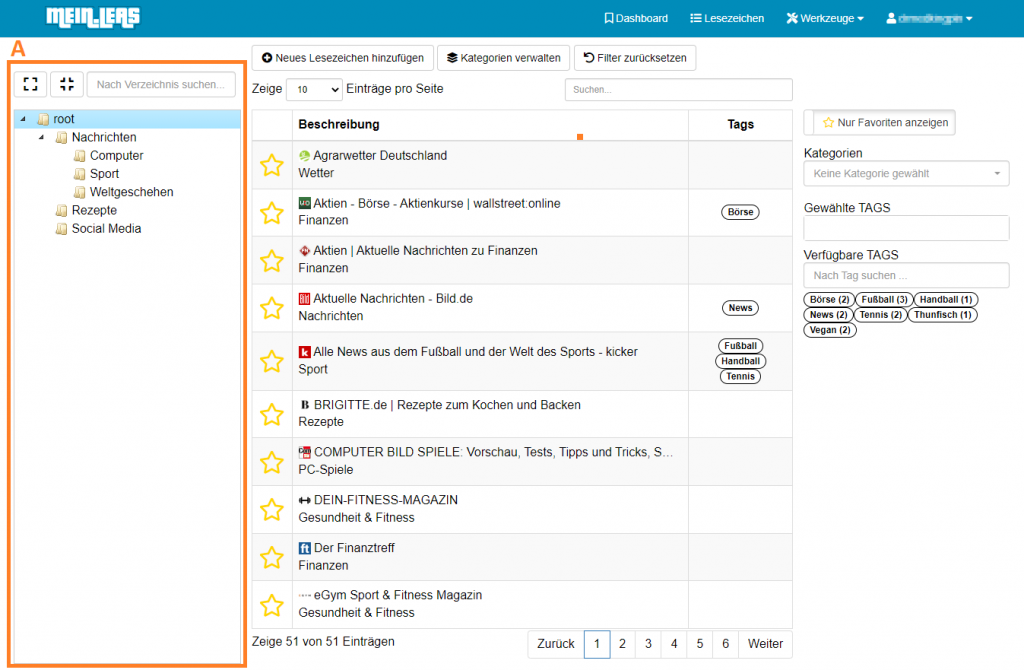The width and height of the screenshot is (1024, 670).
Task: Open the Werkzeuge menu
Action: (825, 18)
